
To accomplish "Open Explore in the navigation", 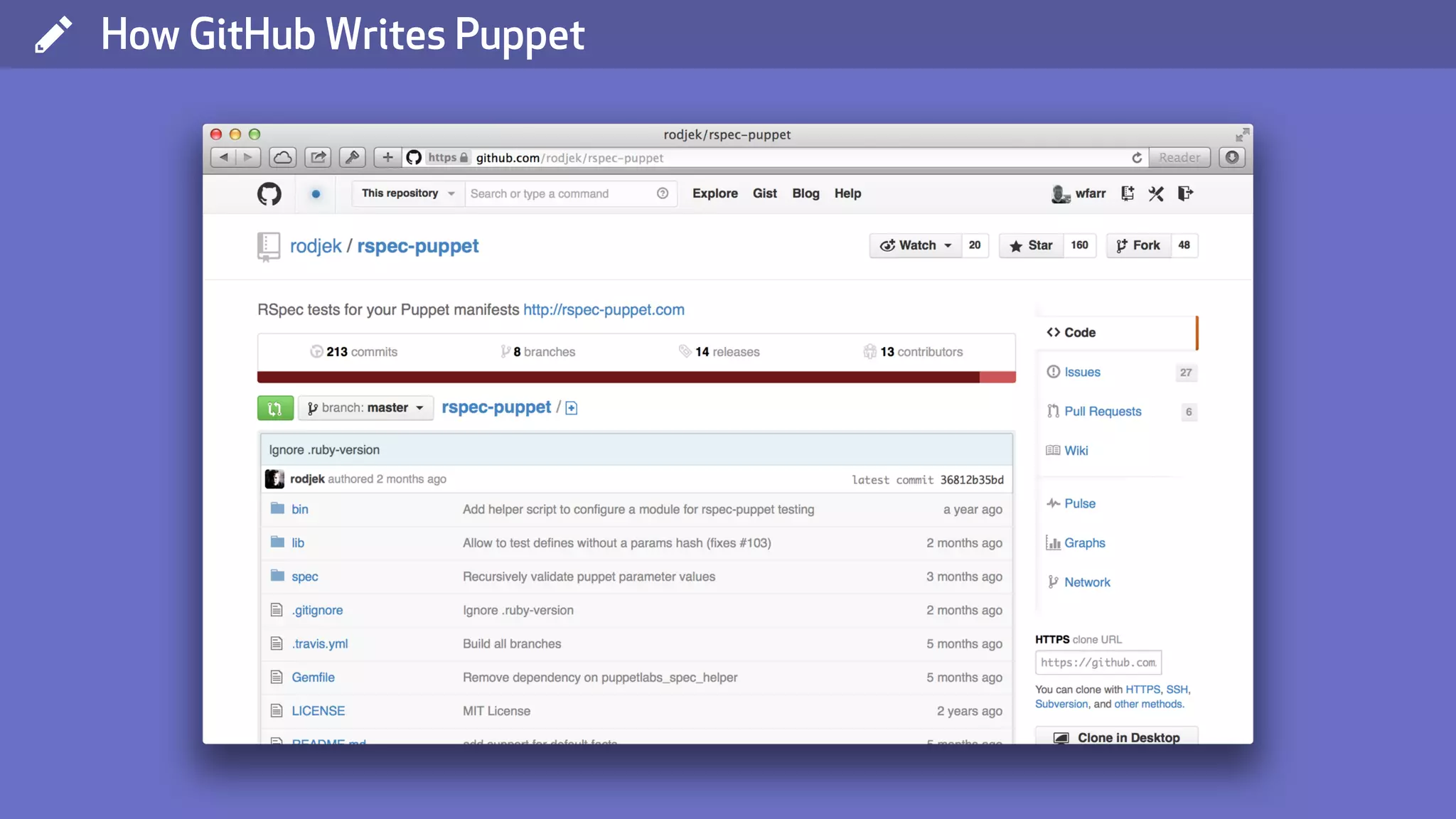I will 714,193.
